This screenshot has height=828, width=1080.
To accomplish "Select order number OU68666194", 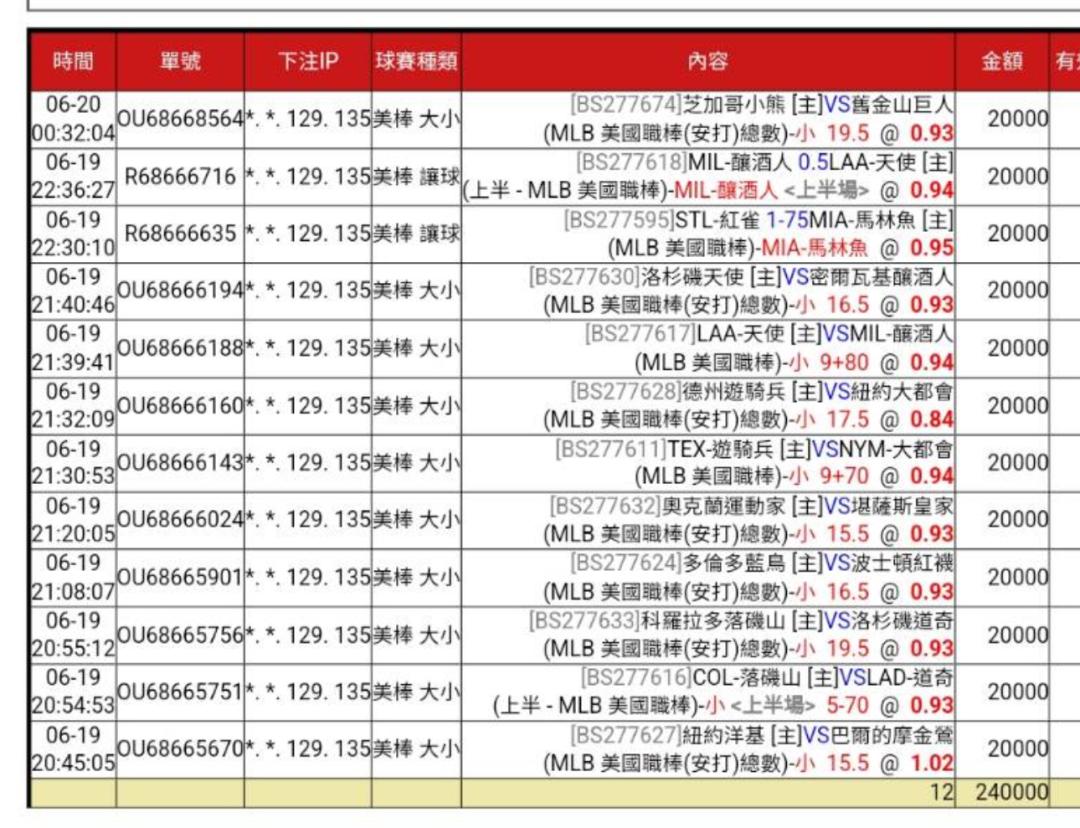I will (180, 291).
